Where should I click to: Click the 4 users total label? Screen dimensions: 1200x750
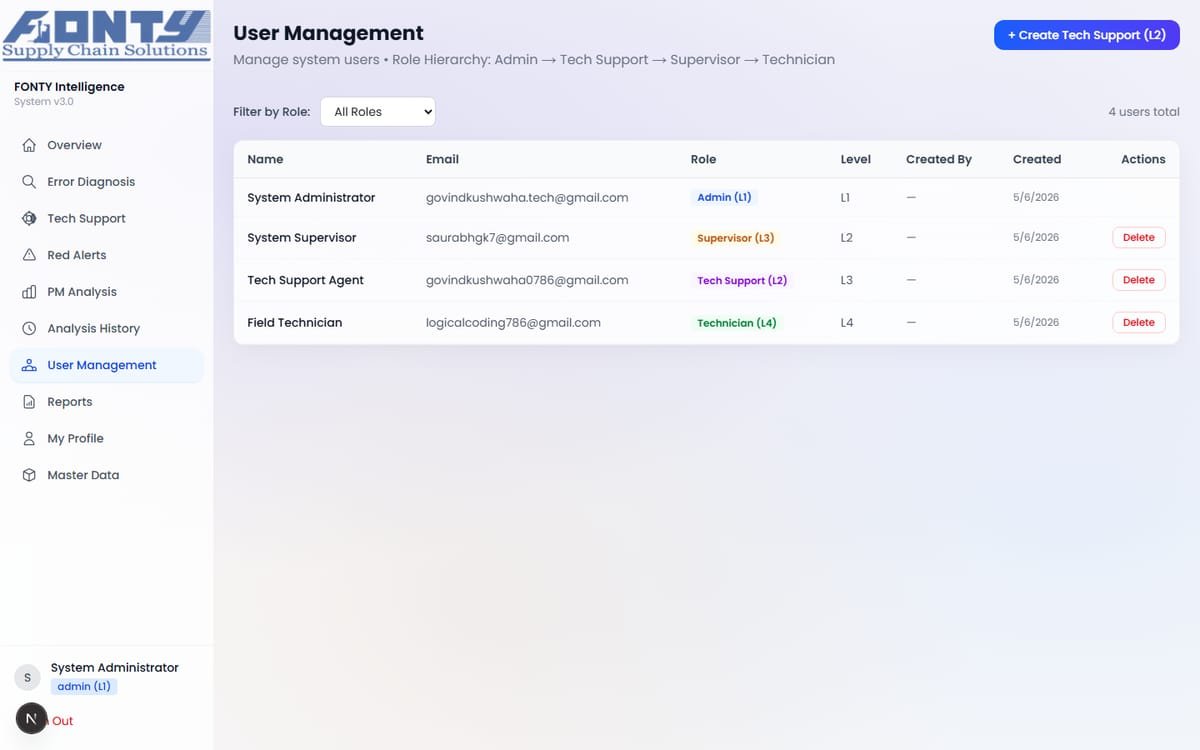pyautogui.click(x=1144, y=112)
